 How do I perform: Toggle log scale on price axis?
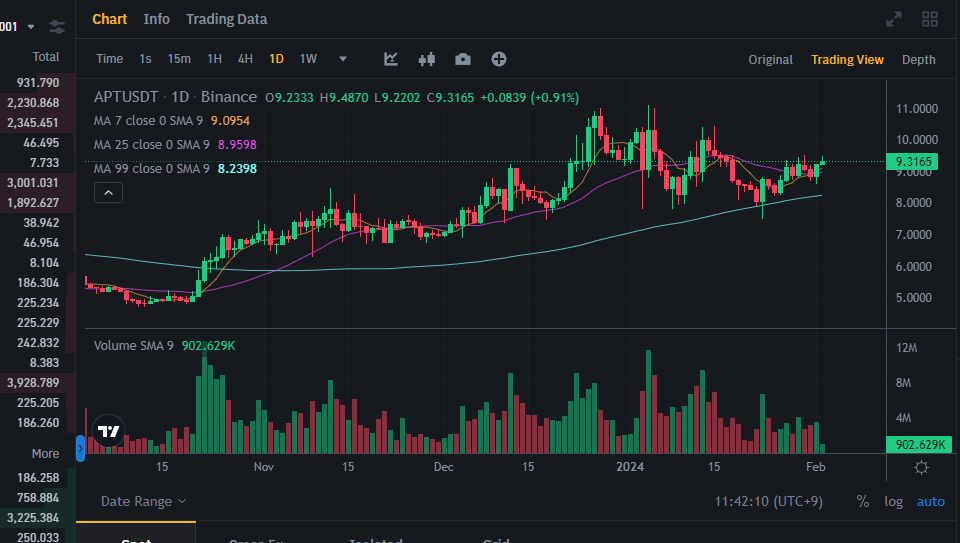(893, 501)
